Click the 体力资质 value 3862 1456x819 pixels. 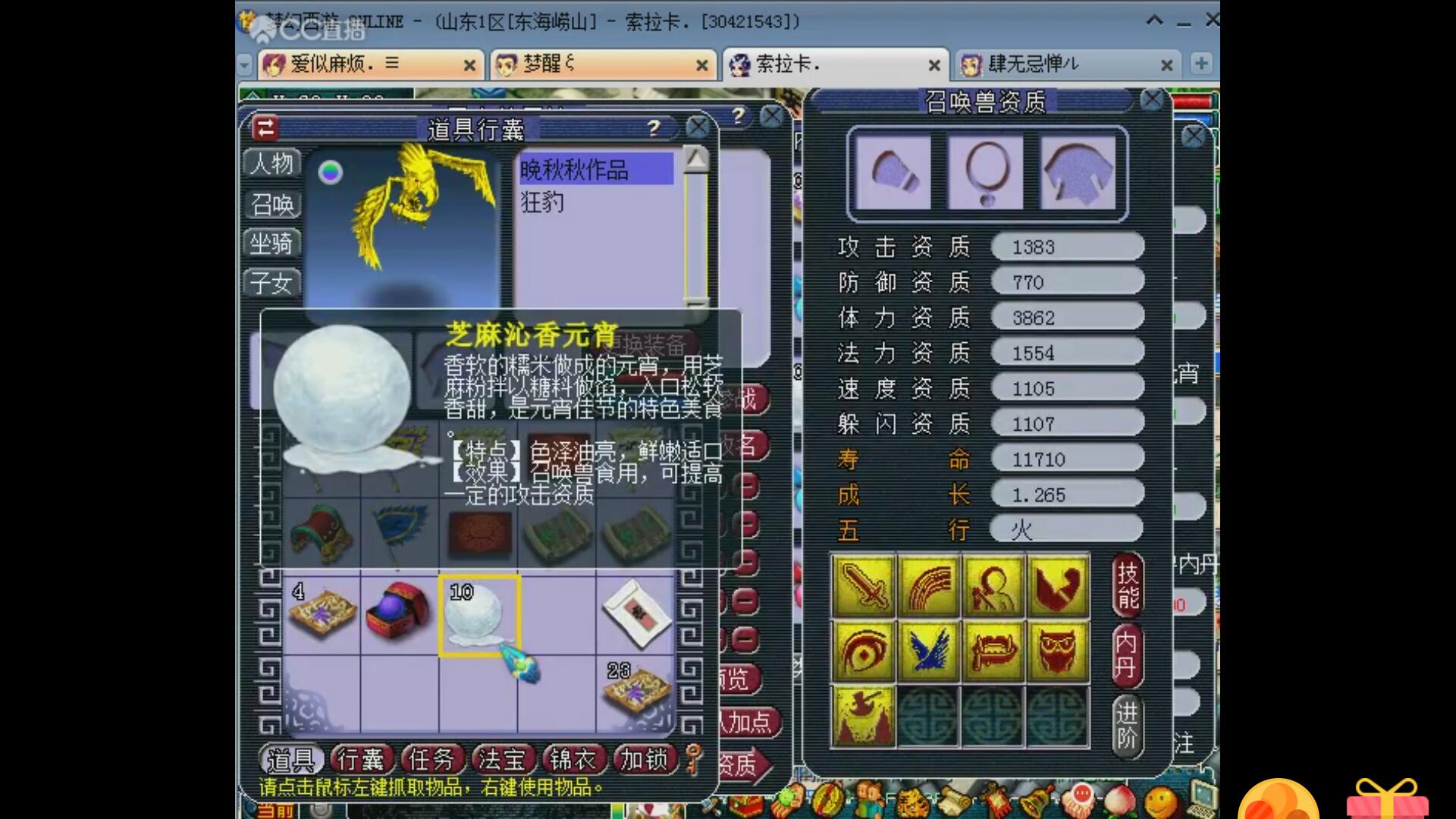[1068, 318]
